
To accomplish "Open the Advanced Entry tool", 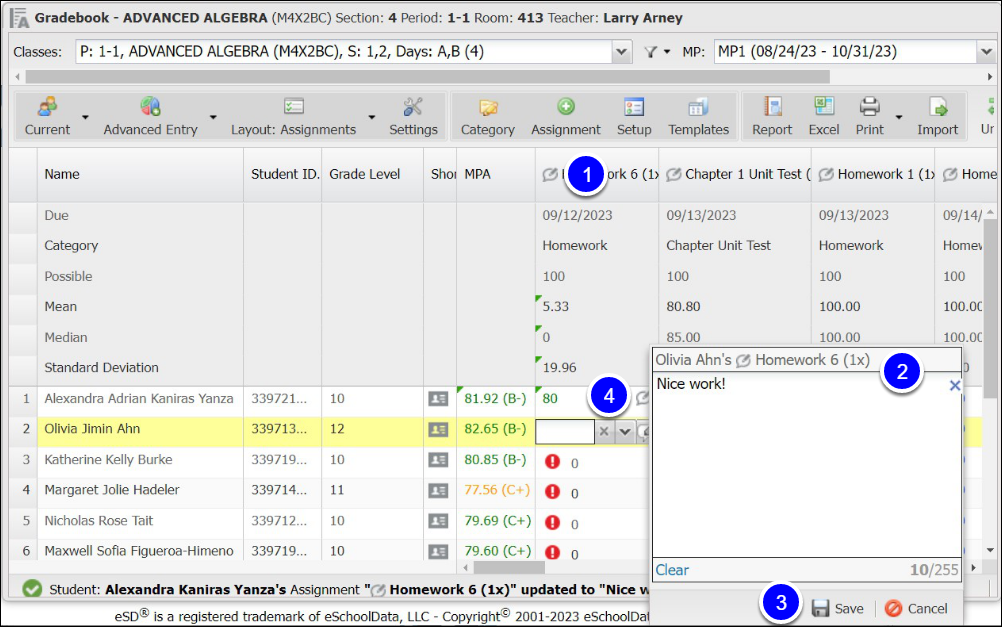I will coord(150,116).
